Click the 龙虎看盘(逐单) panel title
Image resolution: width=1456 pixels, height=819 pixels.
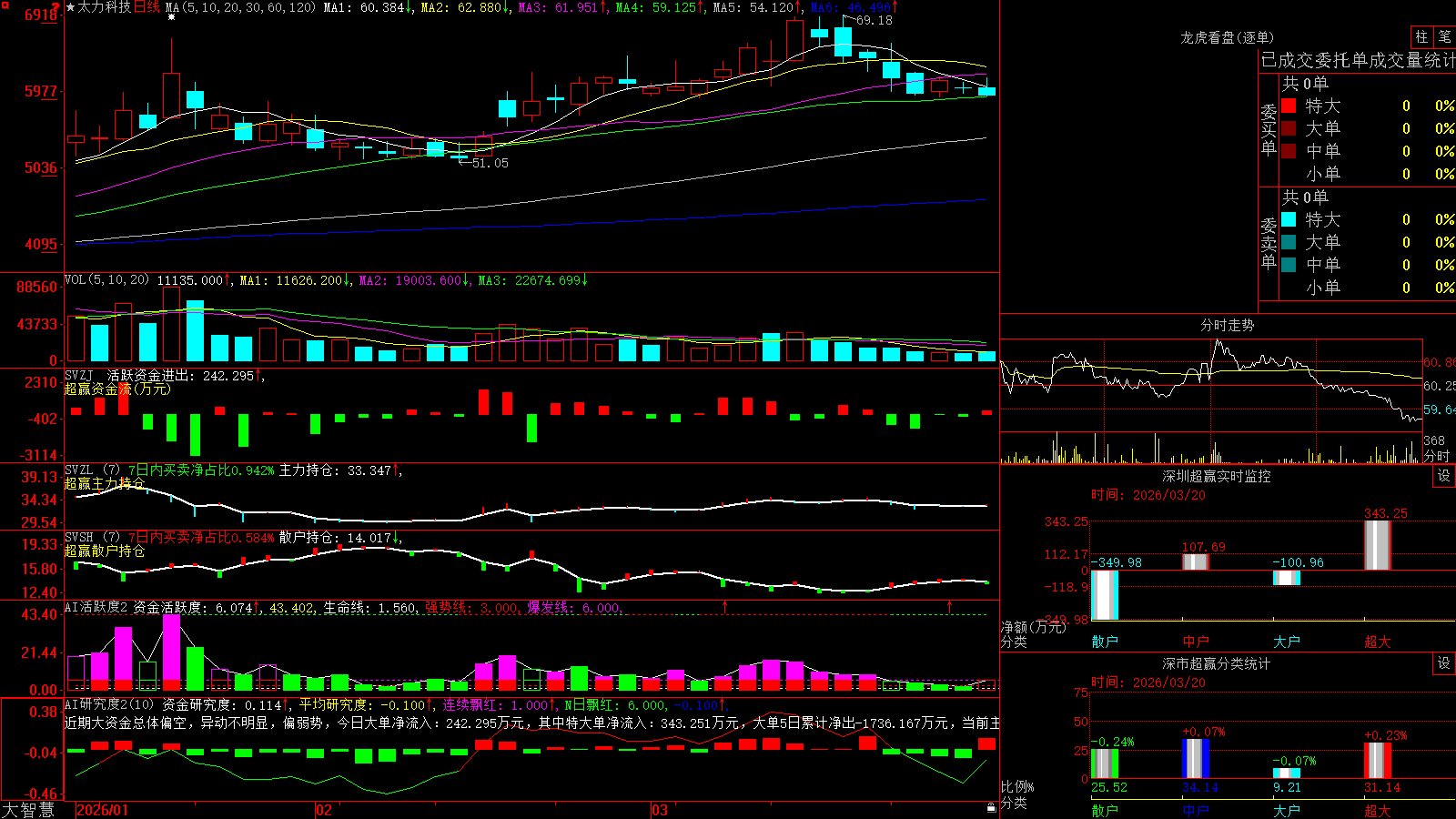click(x=1227, y=37)
